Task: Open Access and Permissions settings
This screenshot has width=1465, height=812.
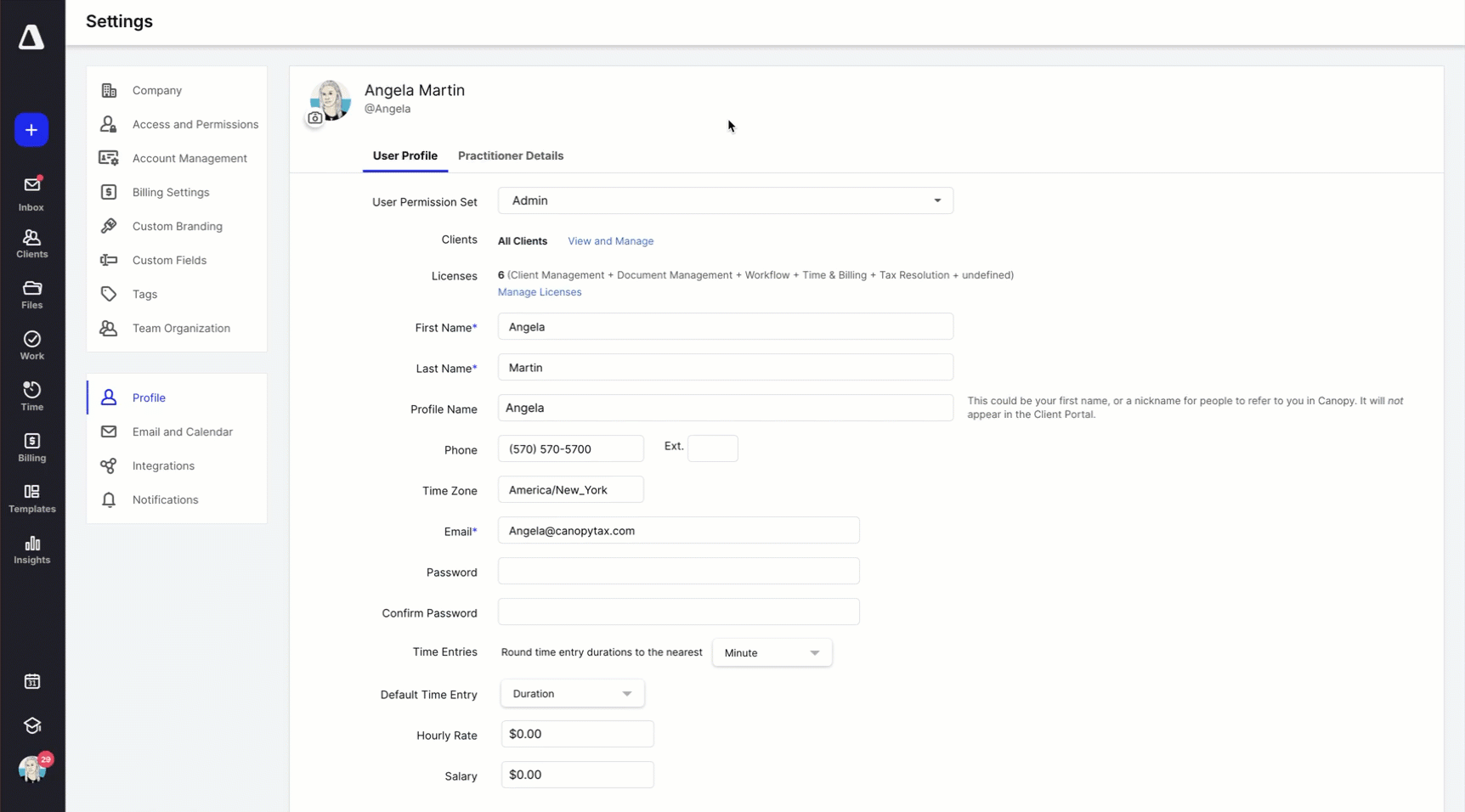Action: coord(195,124)
